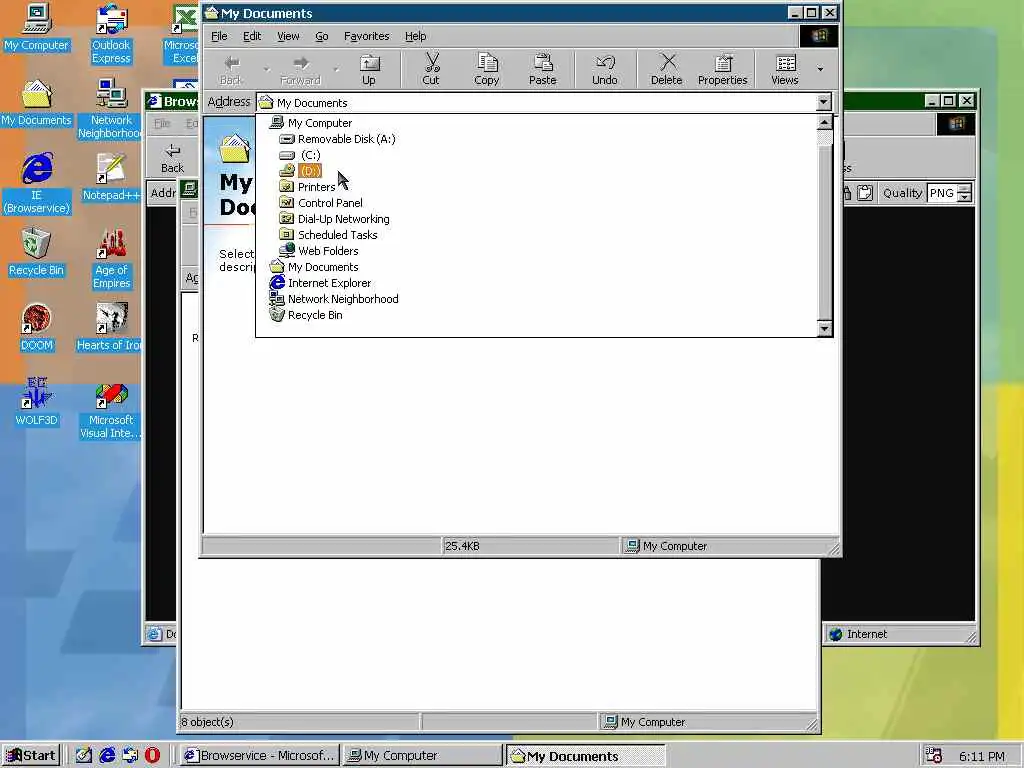Choose Control Panel in address list

coord(330,202)
